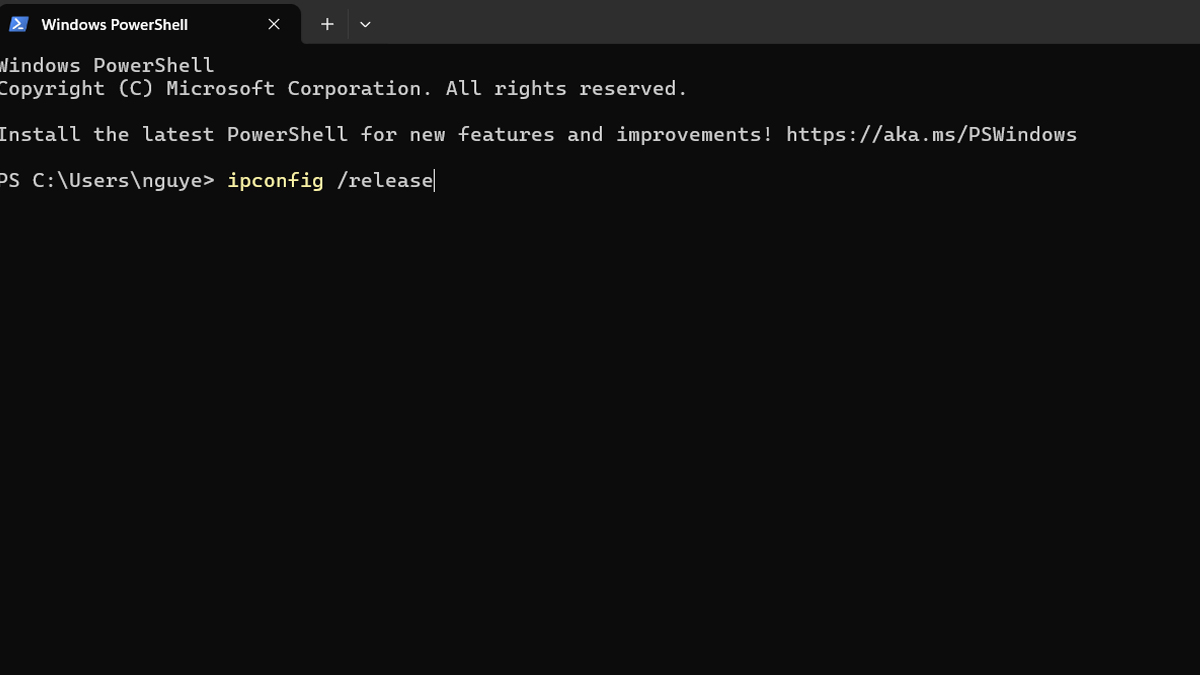Click the PowerShell icon in the tab
The height and width of the screenshot is (675, 1200).
point(19,24)
